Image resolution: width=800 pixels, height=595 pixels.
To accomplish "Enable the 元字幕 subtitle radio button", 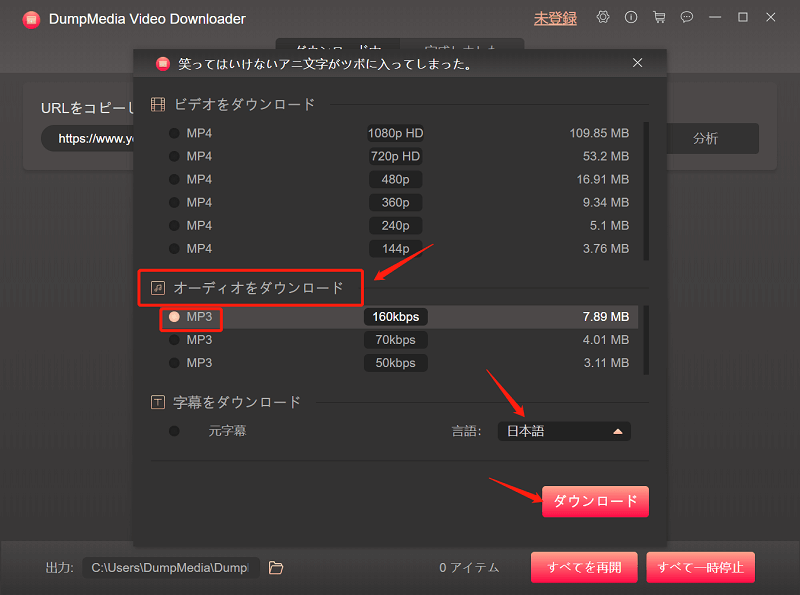I will click(174, 431).
